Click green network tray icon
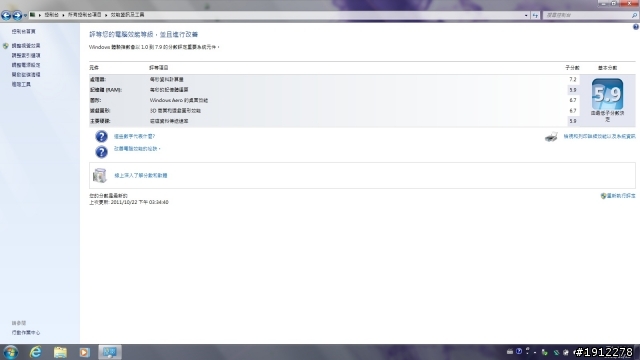Viewport: 640px width, 360px height. [556, 352]
